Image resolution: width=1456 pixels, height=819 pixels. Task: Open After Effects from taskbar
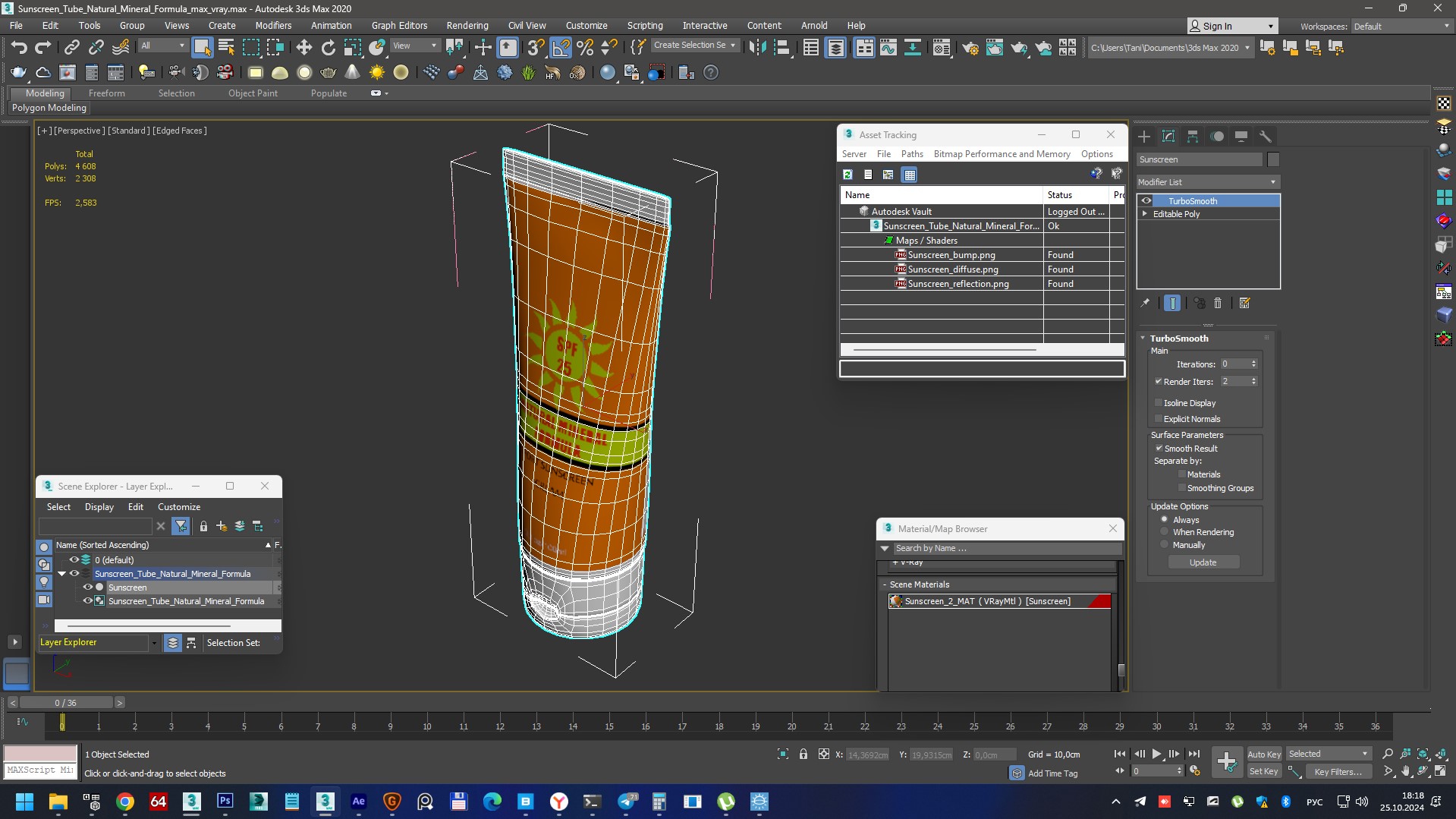point(359,802)
